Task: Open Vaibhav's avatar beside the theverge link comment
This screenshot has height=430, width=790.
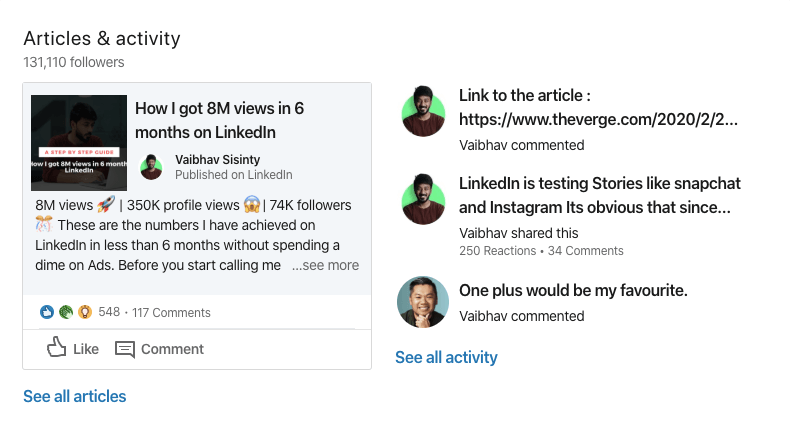Action: [423, 111]
